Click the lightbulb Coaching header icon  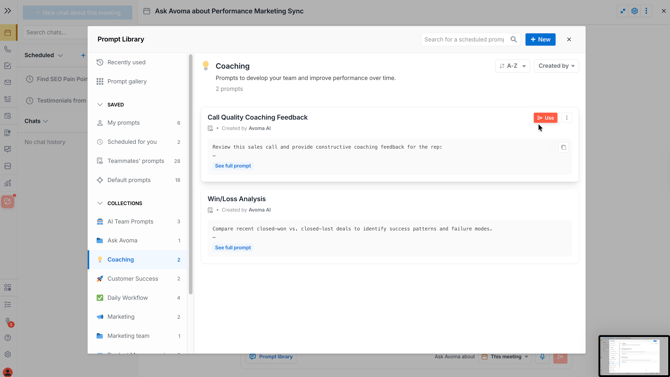coord(206,65)
